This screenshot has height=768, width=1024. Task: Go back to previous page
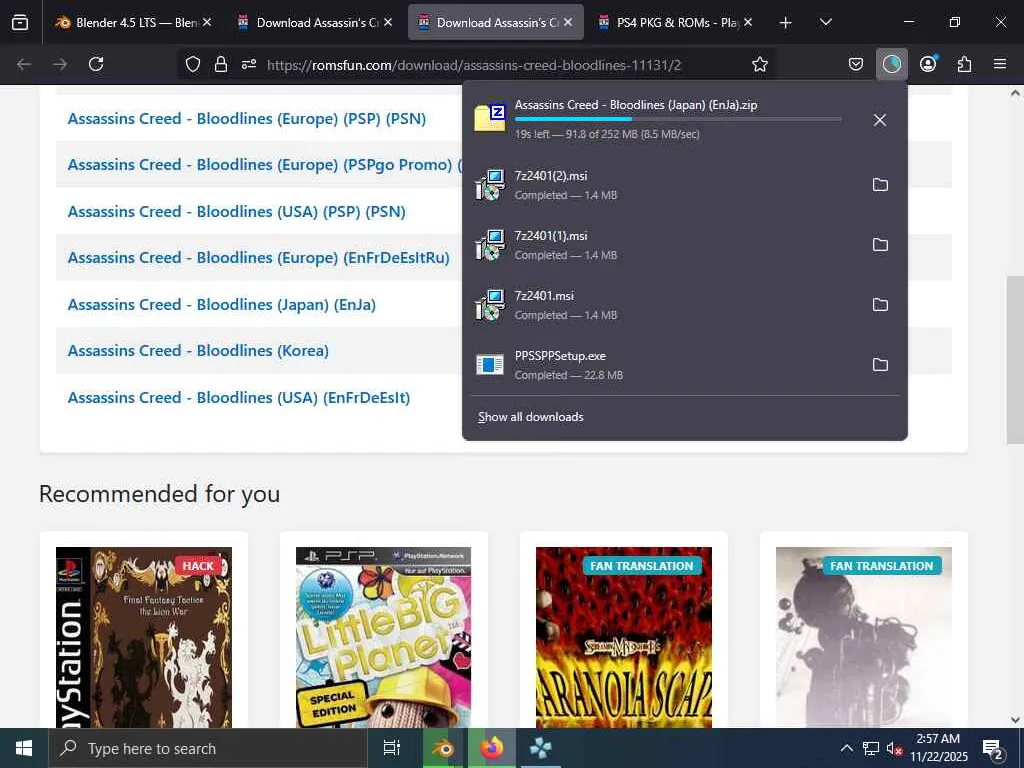[24, 64]
